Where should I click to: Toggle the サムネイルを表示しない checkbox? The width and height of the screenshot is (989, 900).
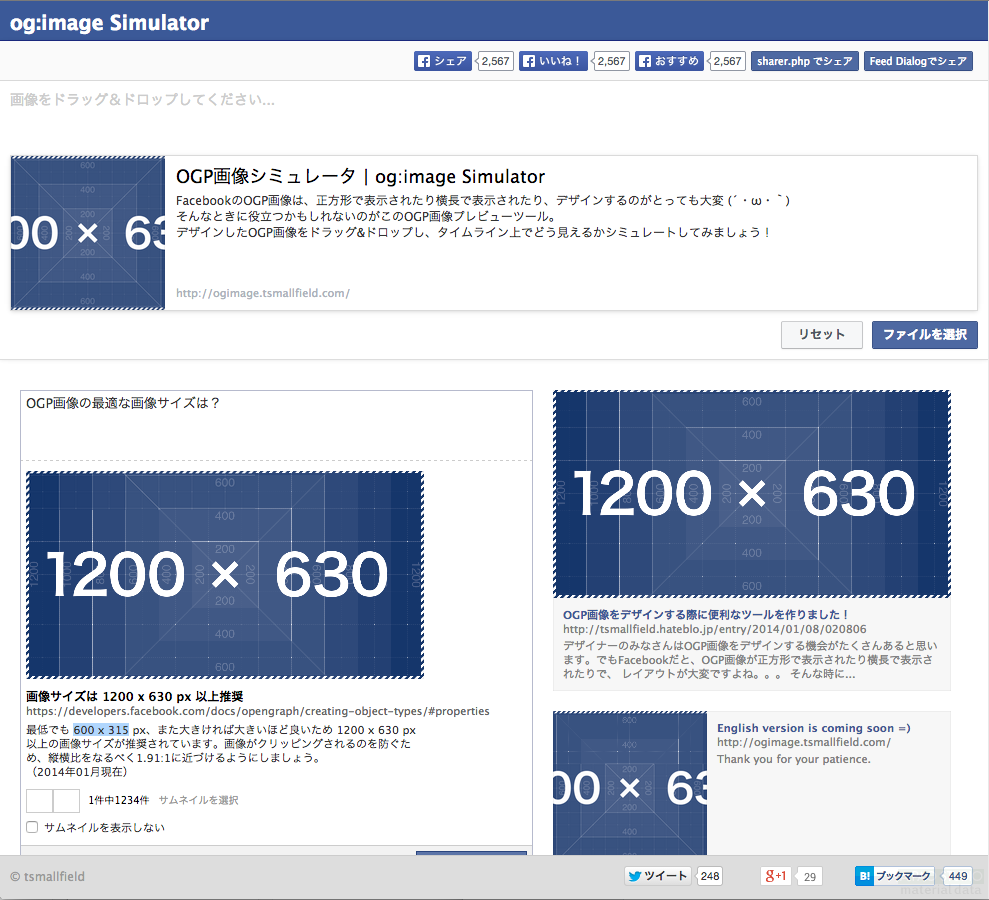point(32,827)
